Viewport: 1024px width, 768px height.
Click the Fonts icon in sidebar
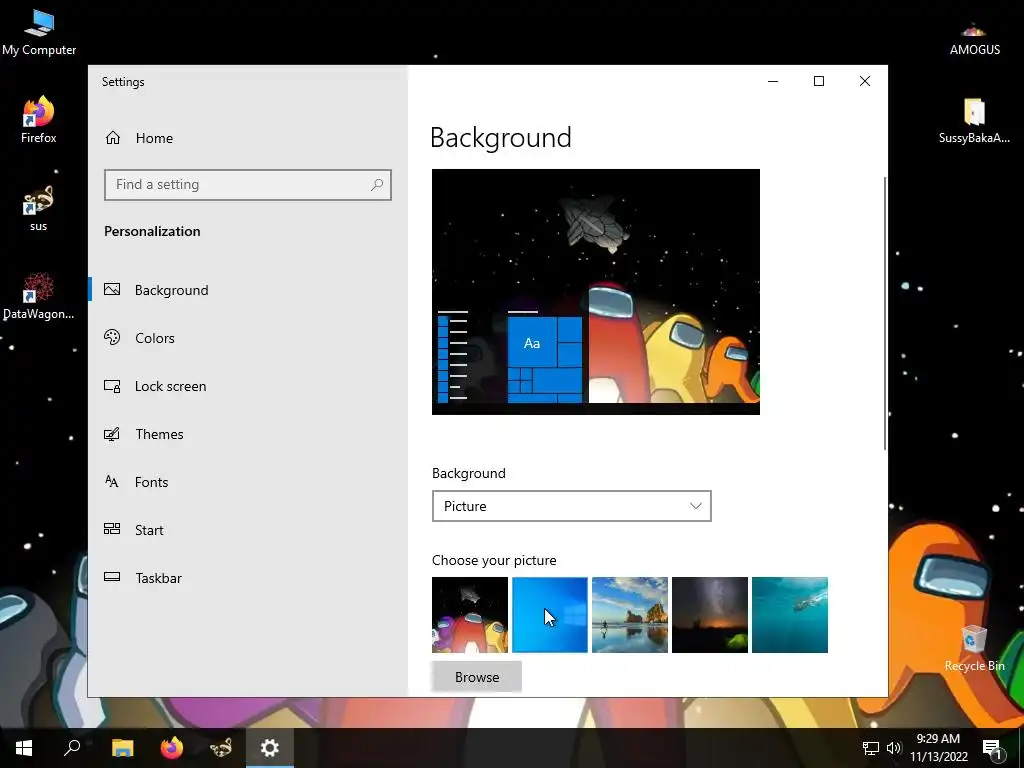pos(112,482)
